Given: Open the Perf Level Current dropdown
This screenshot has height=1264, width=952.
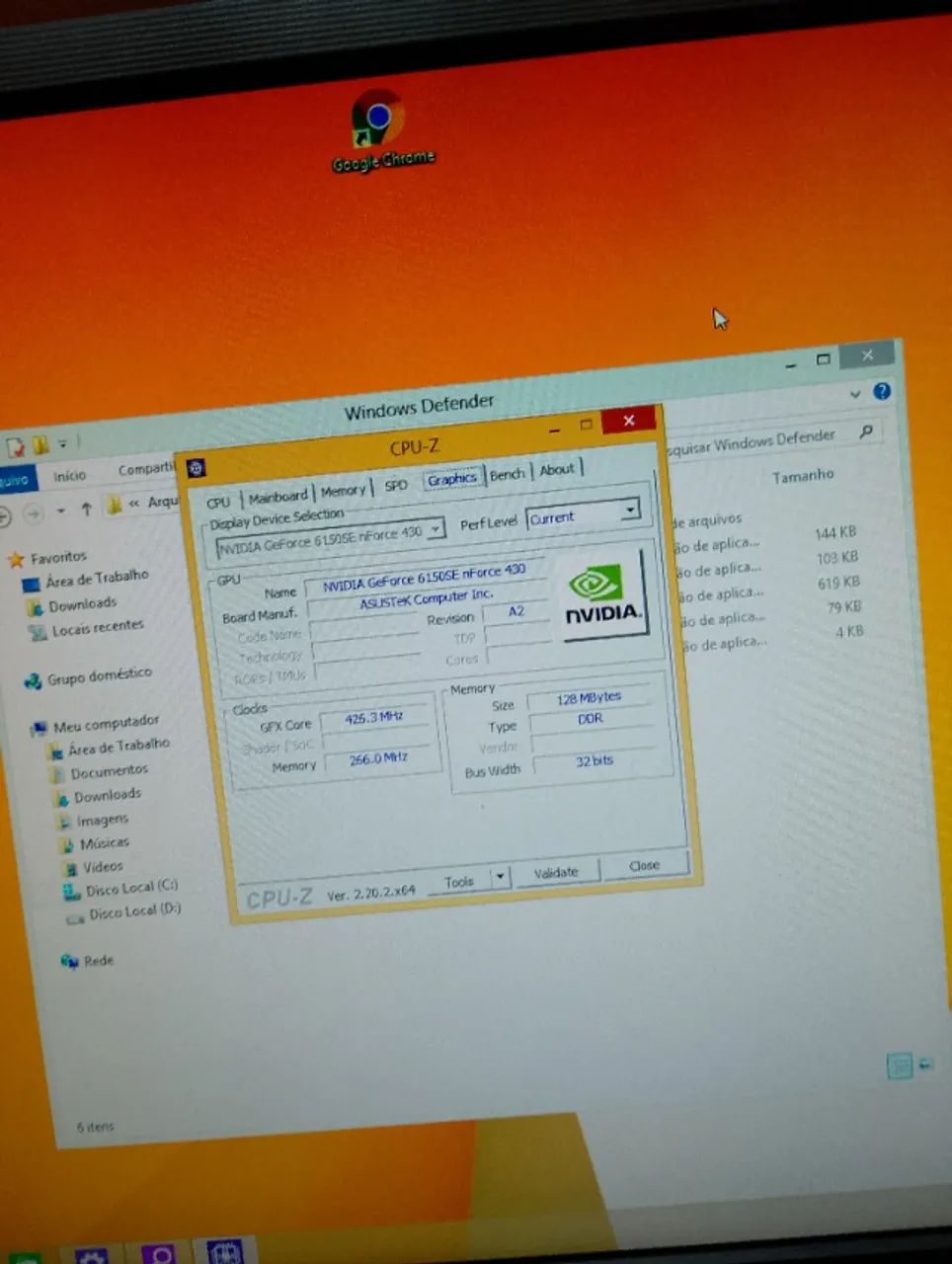Looking at the screenshot, I should click(x=583, y=514).
